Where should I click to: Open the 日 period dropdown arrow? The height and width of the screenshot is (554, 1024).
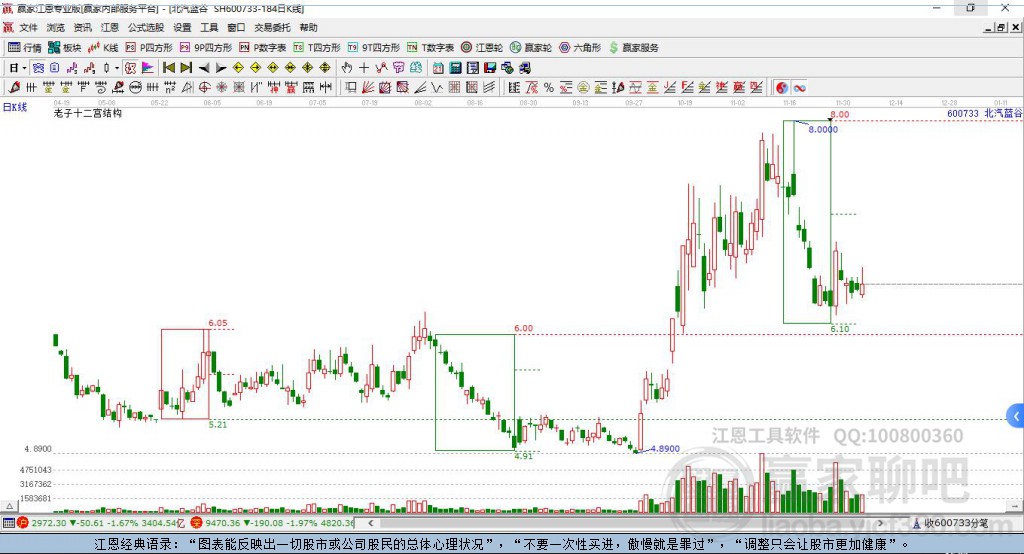24,68
